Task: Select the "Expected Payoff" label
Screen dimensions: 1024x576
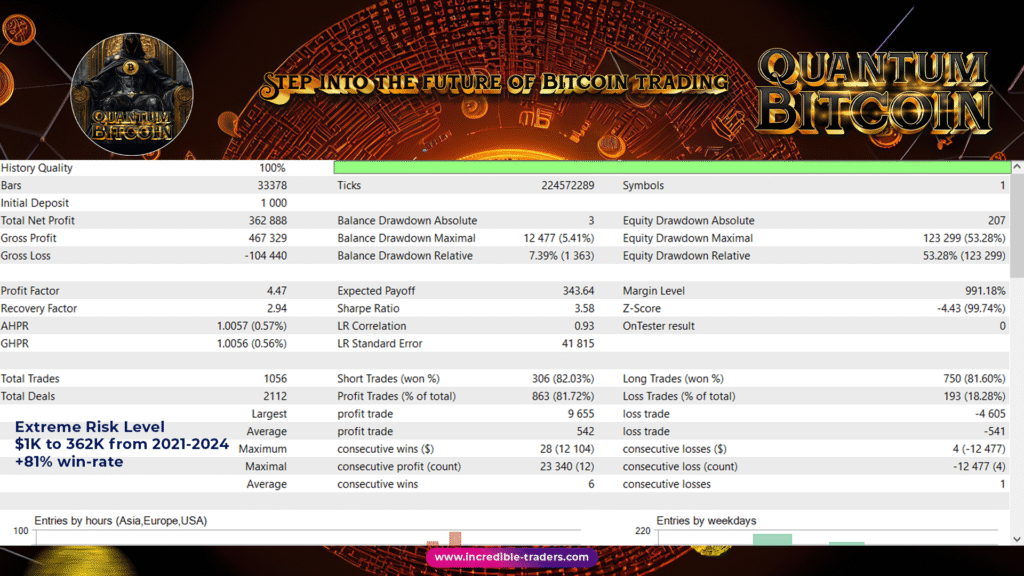Action: click(x=376, y=291)
